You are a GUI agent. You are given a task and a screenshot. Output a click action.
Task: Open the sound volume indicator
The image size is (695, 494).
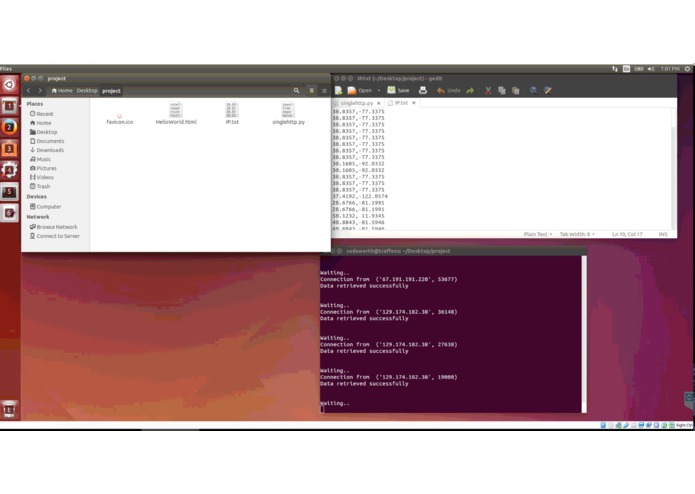651,69
